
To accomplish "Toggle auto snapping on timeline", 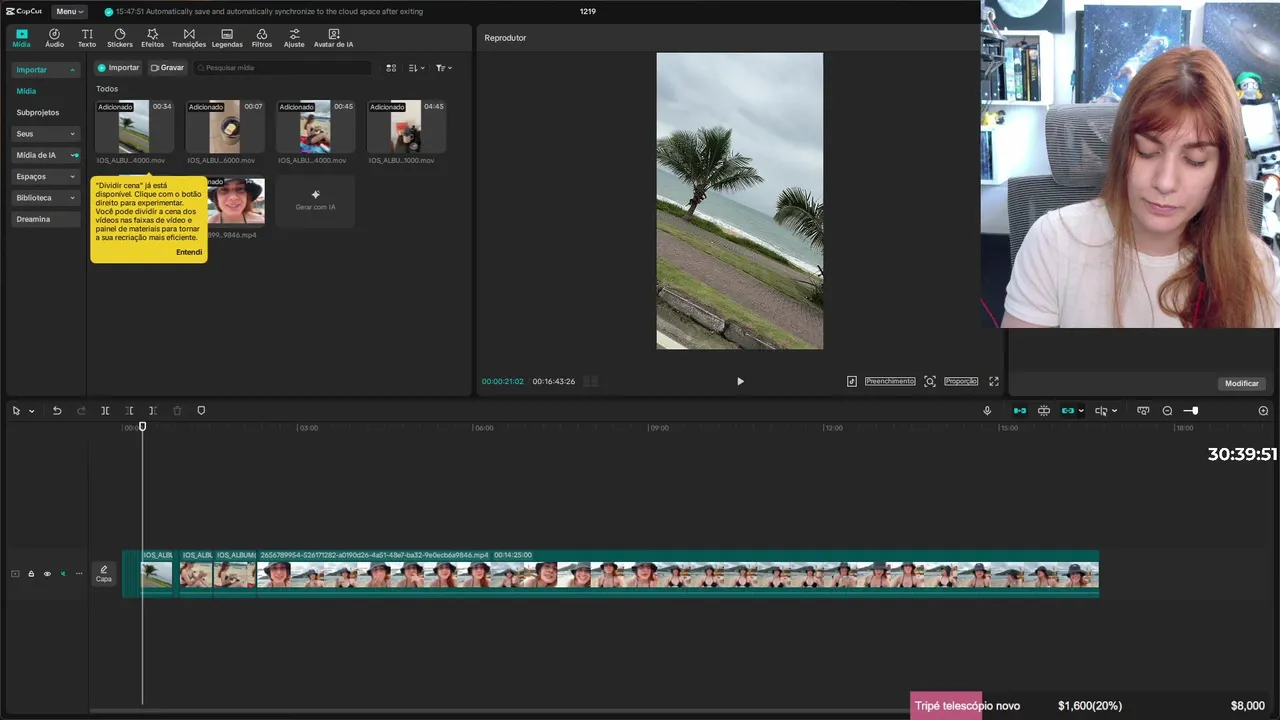I will [x=1044, y=411].
